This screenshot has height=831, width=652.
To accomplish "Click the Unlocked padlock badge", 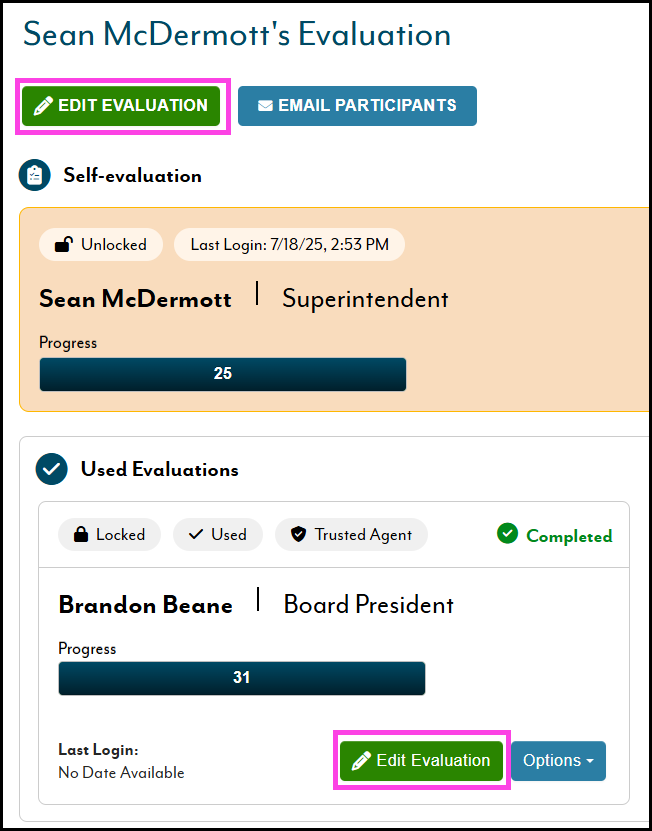I will pos(100,244).
